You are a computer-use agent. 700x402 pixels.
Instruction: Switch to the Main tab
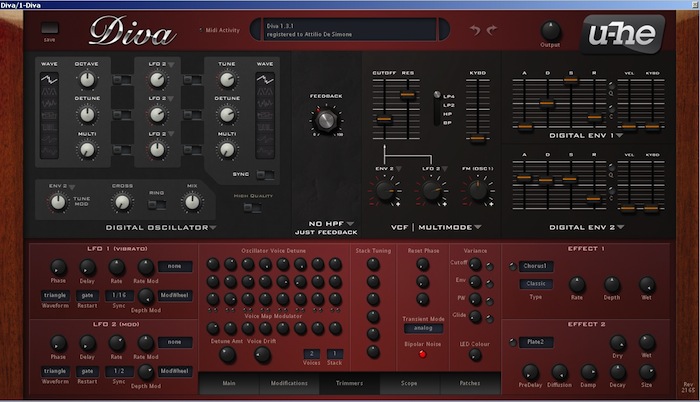pyautogui.click(x=229, y=383)
